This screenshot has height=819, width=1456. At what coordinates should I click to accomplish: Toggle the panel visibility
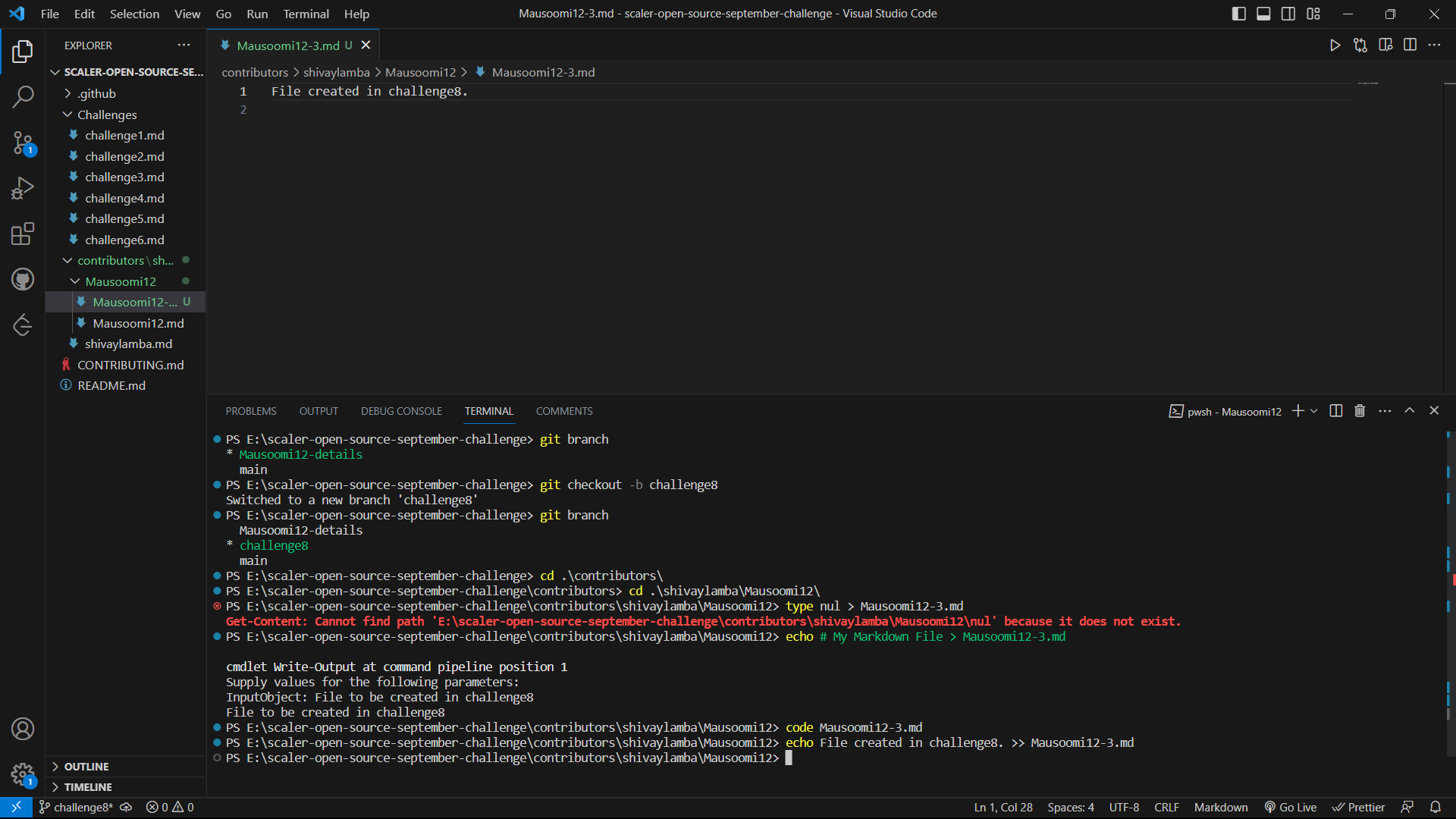point(1263,14)
